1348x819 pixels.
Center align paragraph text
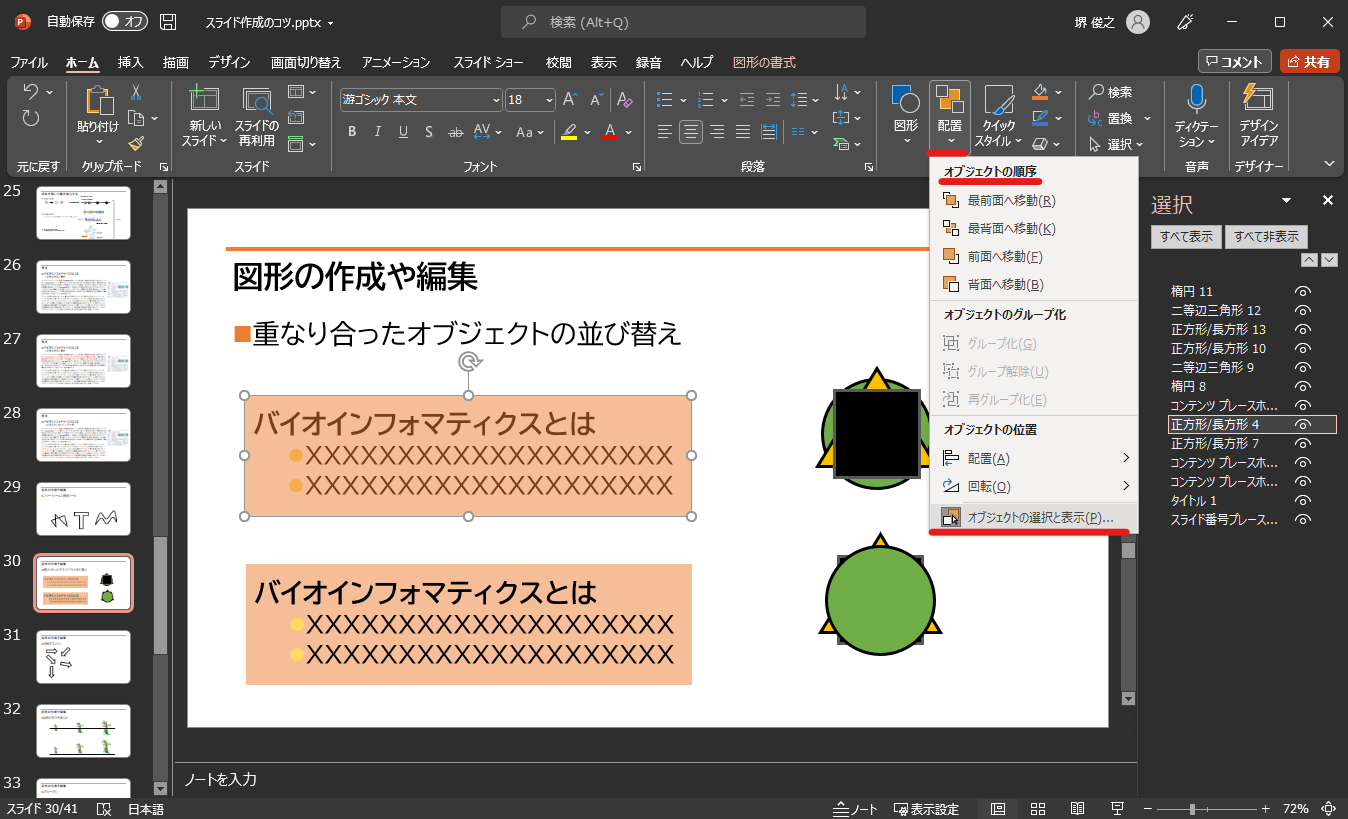point(691,132)
